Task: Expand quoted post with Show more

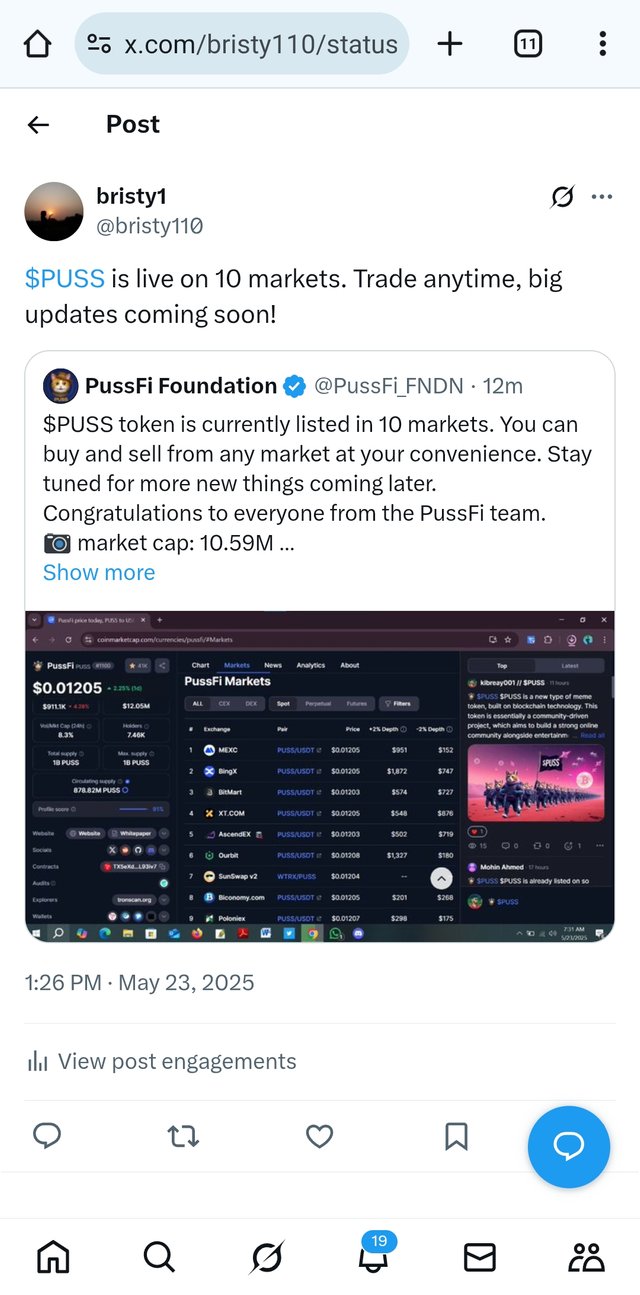Action: tap(99, 573)
